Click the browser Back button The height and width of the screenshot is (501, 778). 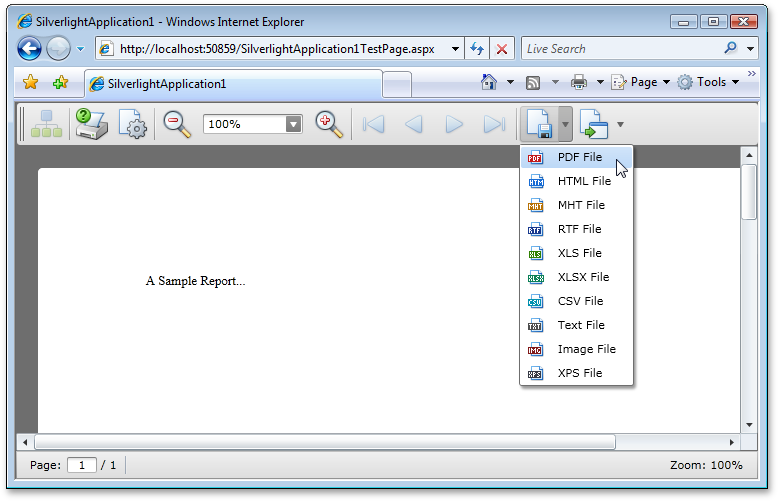click(x=29, y=49)
